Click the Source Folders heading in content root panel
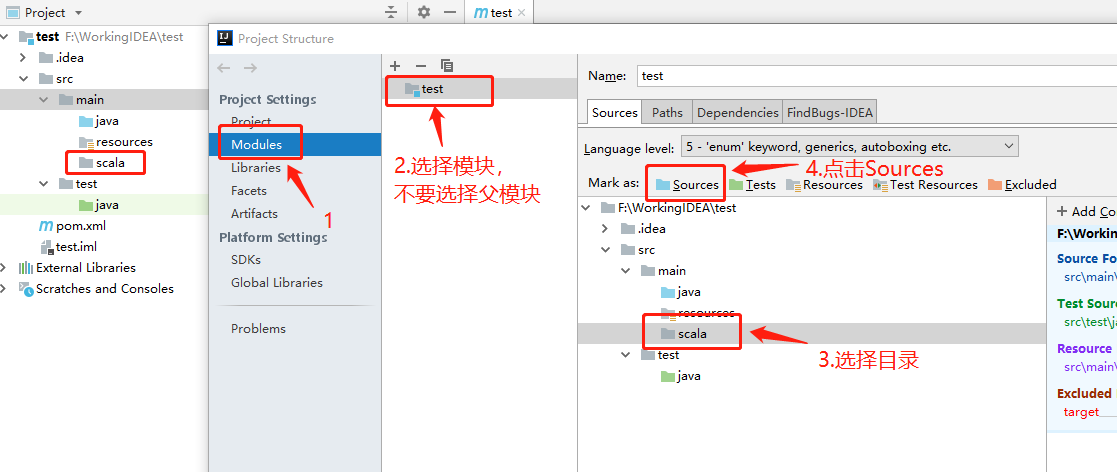 1086,258
